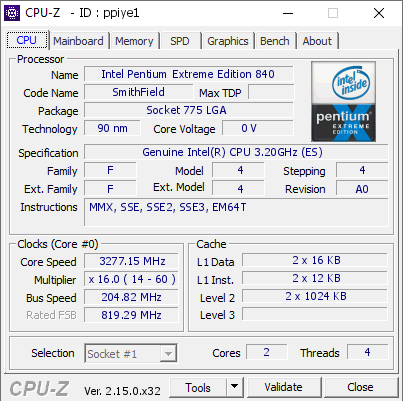Click the Package value Socket 775 LGA
Viewport: 403px width, 401px height.
pos(189,110)
